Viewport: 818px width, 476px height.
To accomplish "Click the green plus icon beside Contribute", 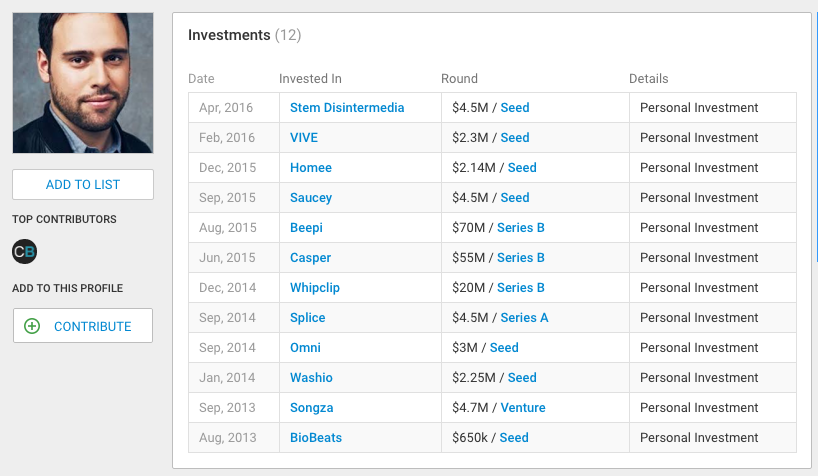I will pyautogui.click(x=32, y=326).
